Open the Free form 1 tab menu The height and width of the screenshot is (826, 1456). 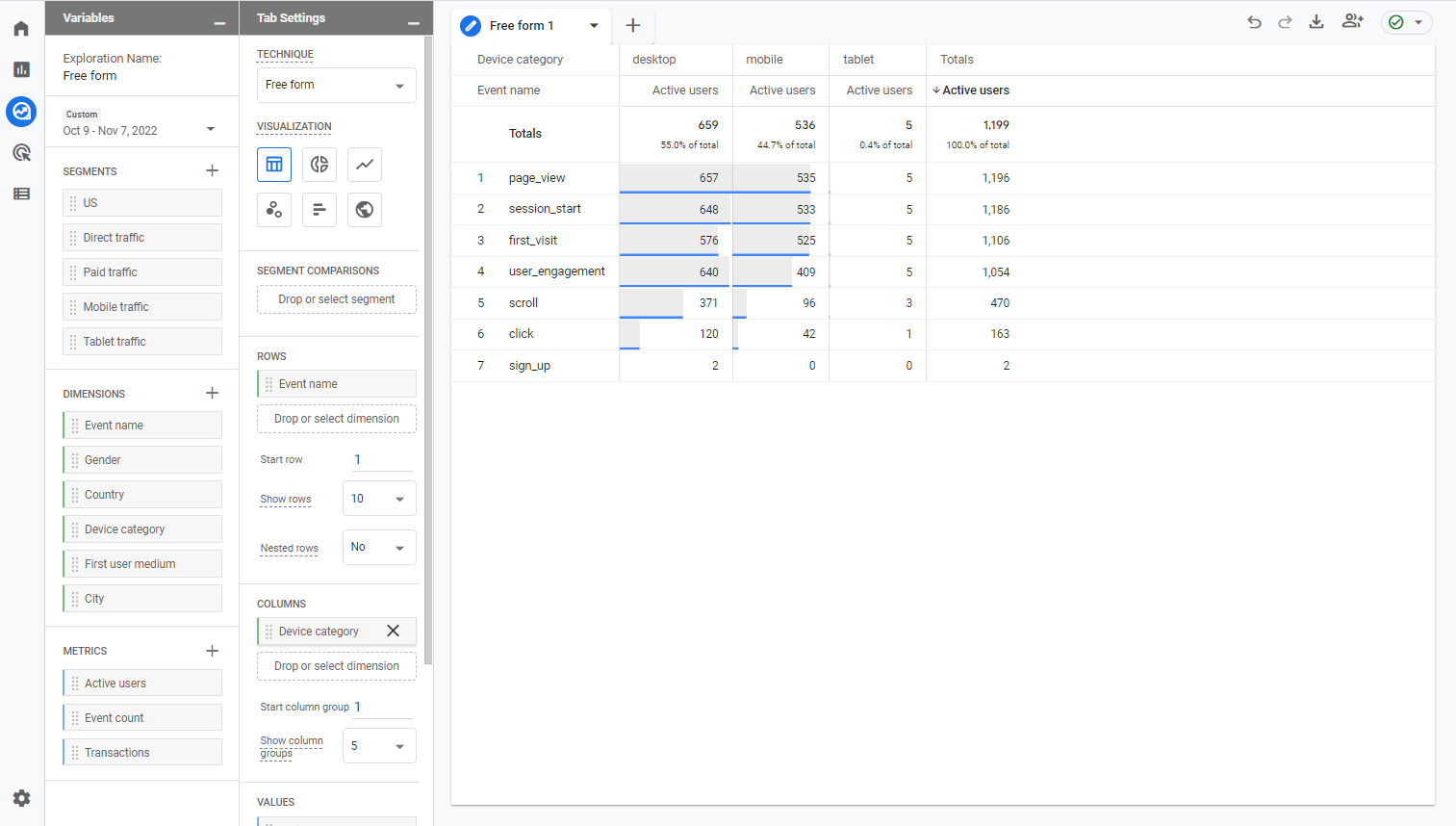pos(594,26)
